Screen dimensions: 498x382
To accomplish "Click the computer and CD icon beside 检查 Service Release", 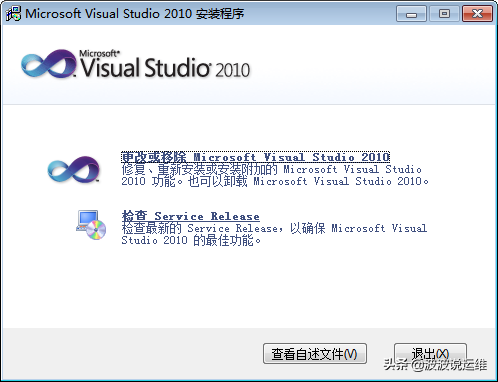I will [x=91, y=225].
